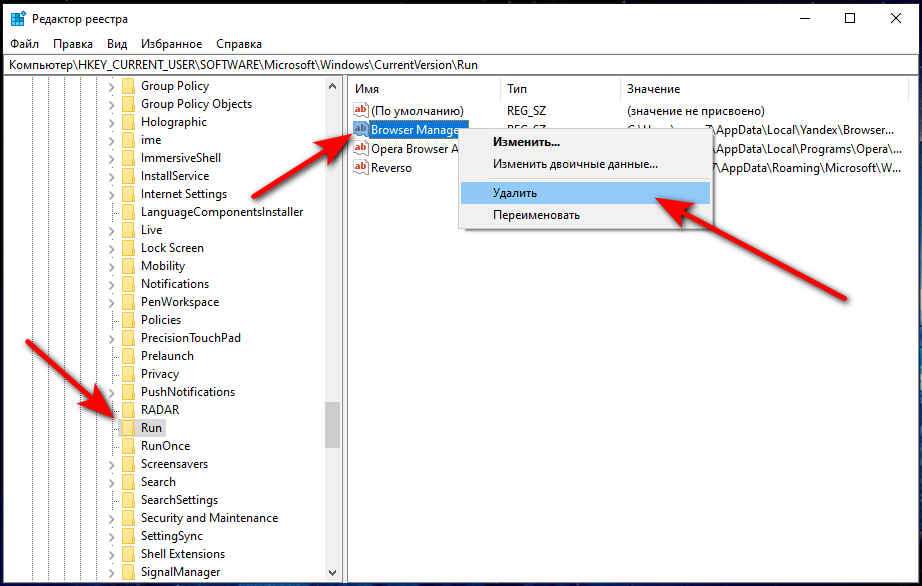Open the Файл menu

click(24, 44)
